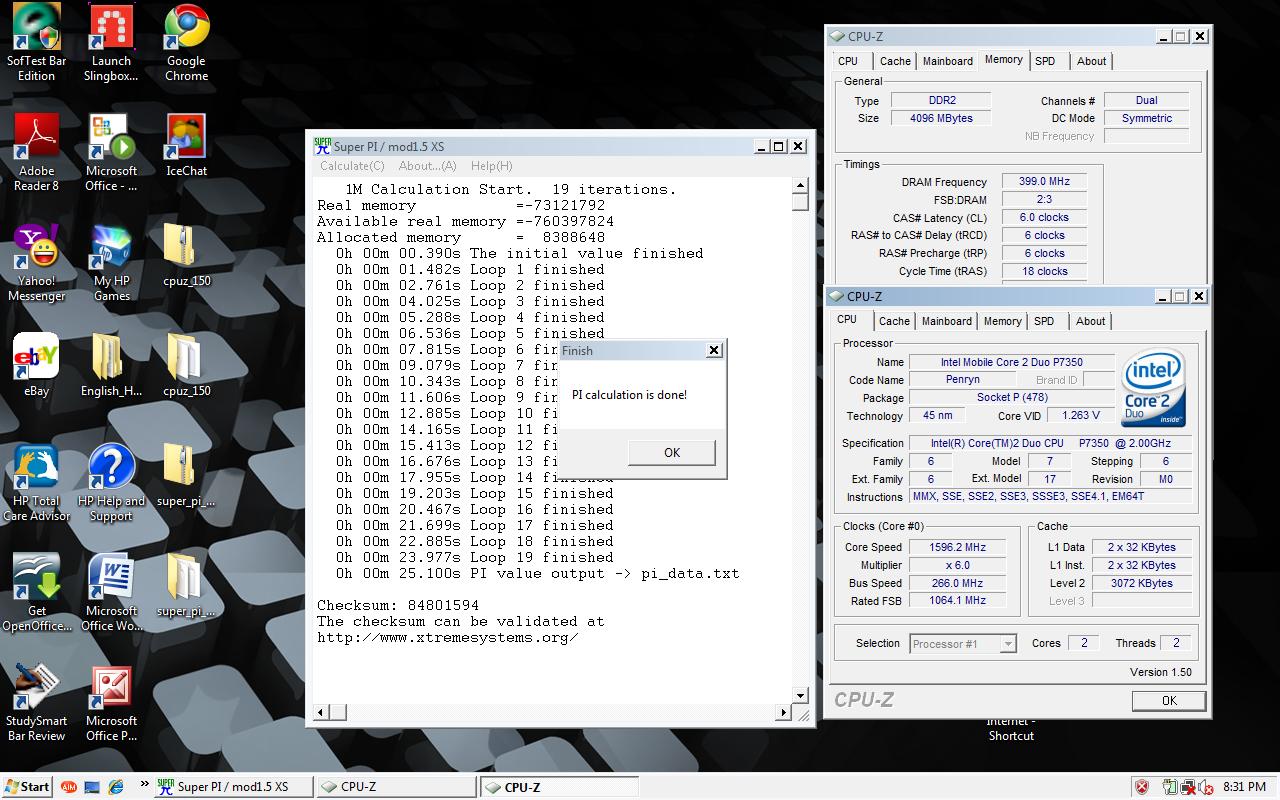Launch Internet Explorer from quick launch
The height and width of the screenshot is (800, 1280).
115,787
